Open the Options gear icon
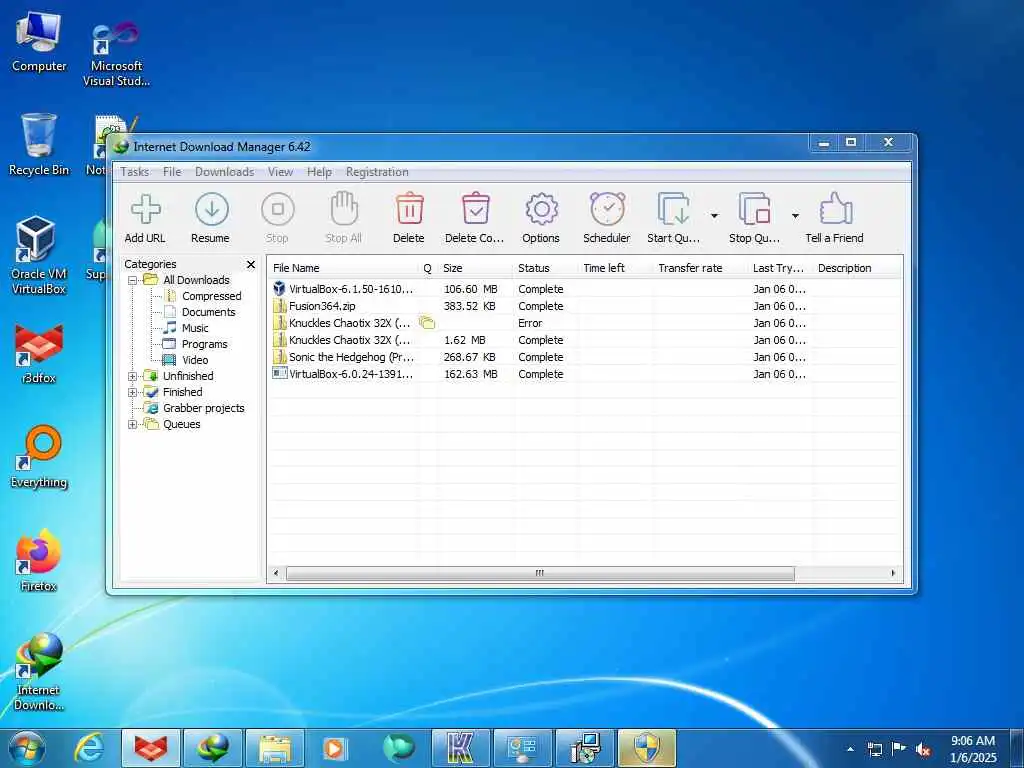The height and width of the screenshot is (768, 1024). pos(541,210)
